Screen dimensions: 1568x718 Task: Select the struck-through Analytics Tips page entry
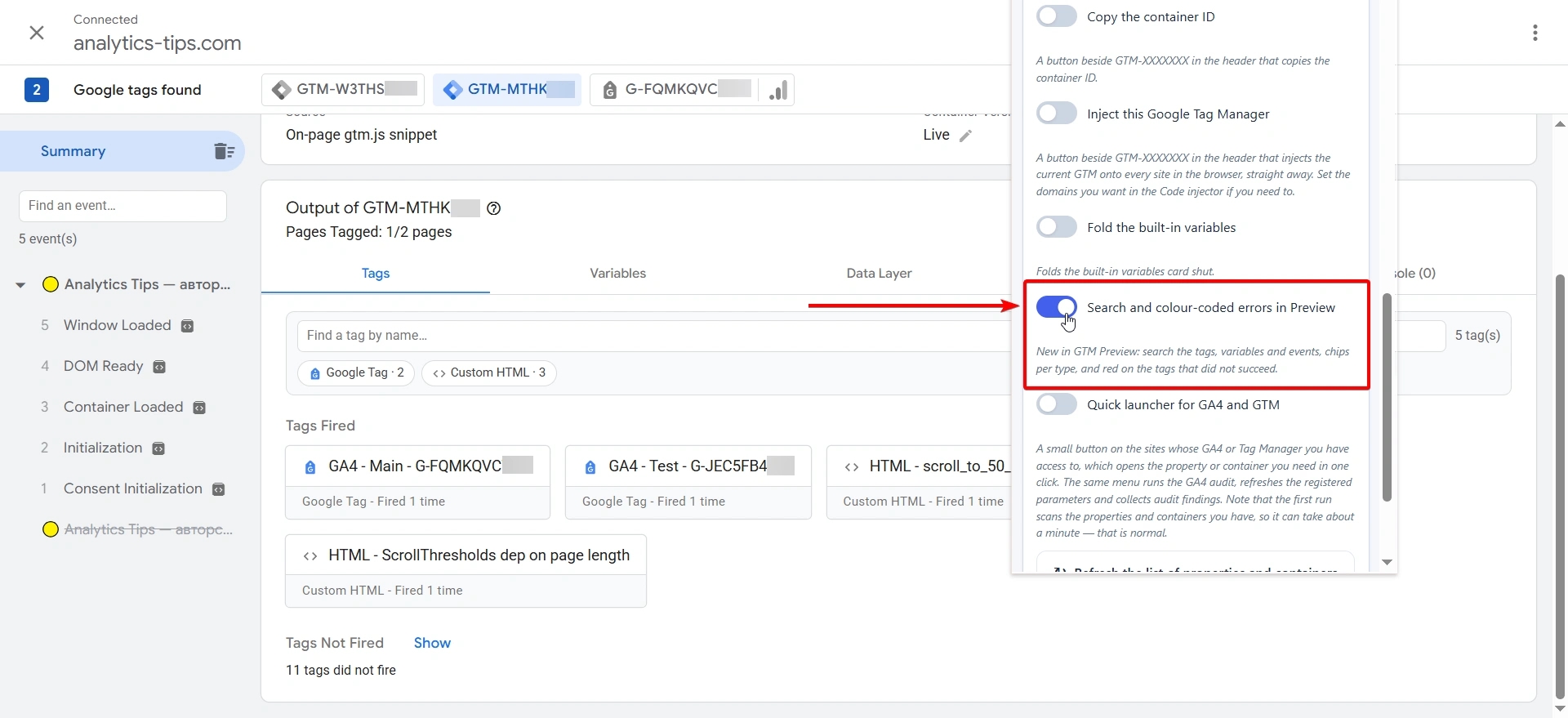(149, 530)
